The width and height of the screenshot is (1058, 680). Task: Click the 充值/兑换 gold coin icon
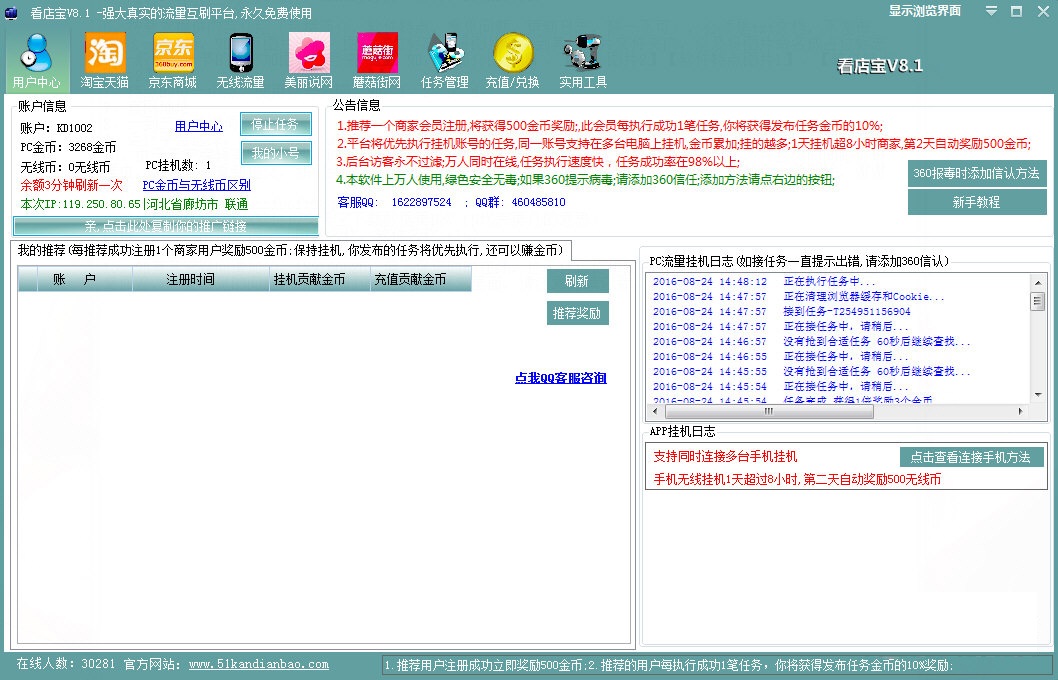513,59
